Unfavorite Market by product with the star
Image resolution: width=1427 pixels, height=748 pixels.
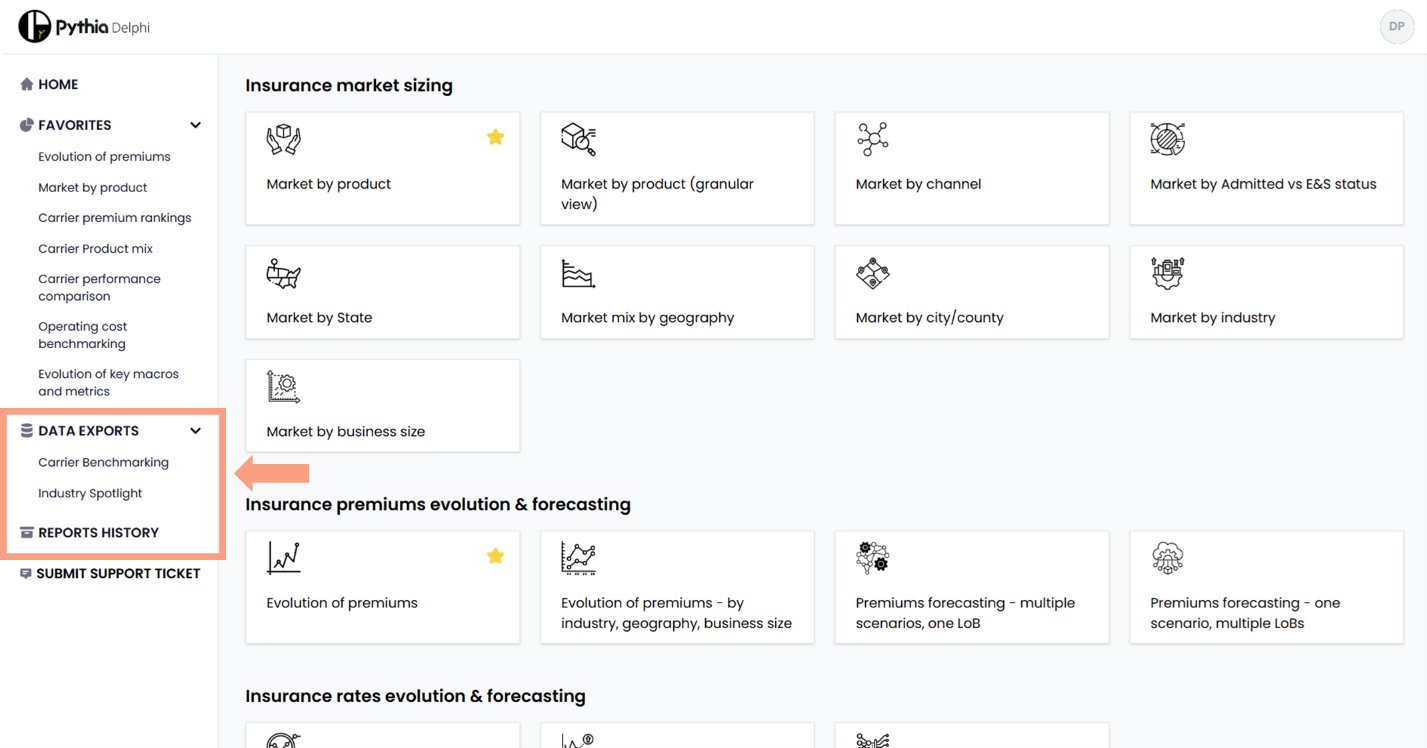495,137
